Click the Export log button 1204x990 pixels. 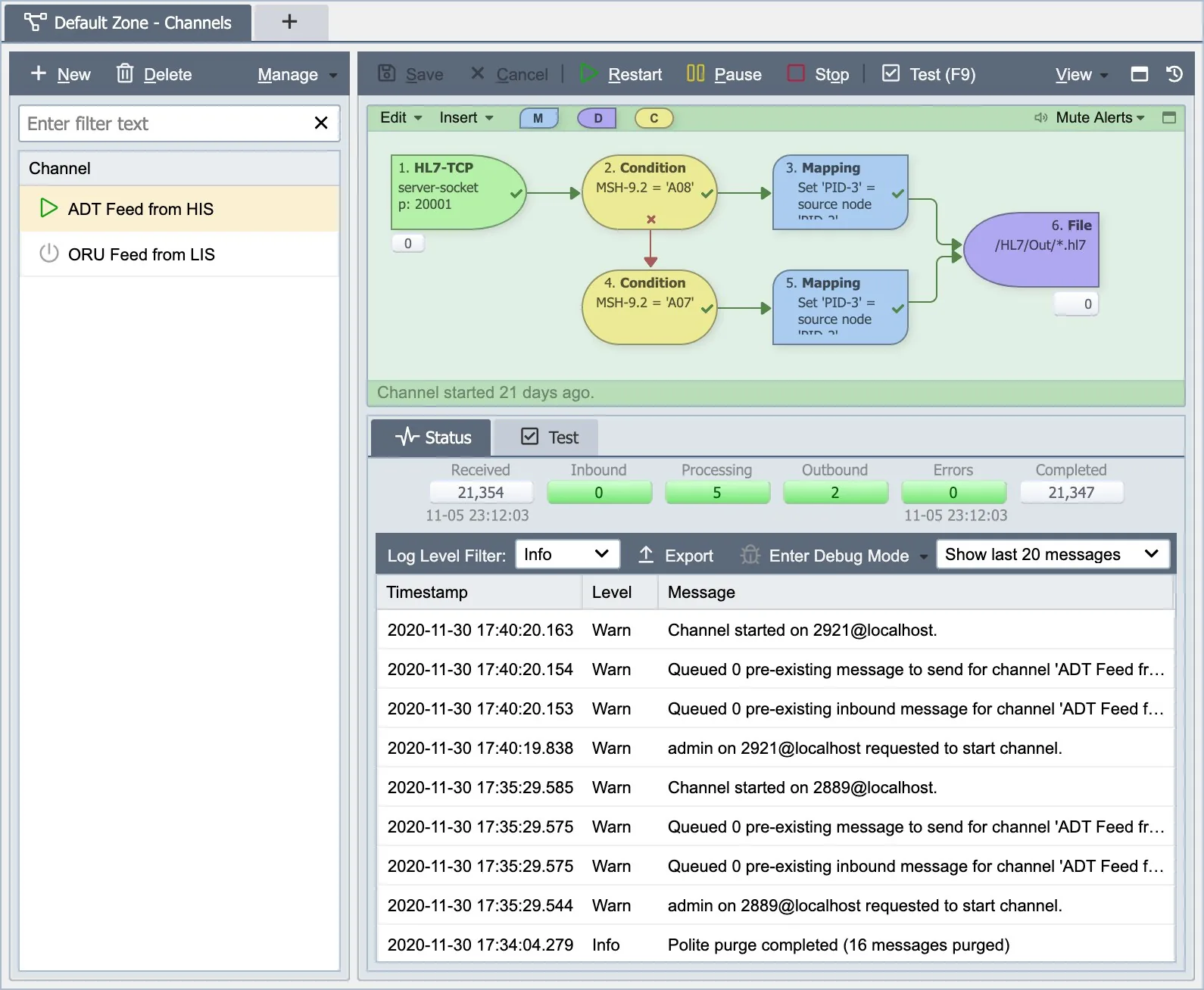pyautogui.click(x=675, y=556)
